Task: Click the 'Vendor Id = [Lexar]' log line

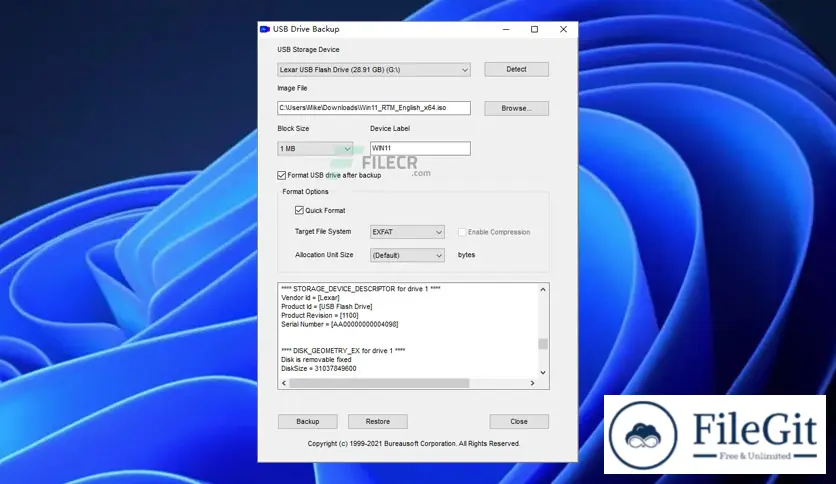Action: [310, 298]
